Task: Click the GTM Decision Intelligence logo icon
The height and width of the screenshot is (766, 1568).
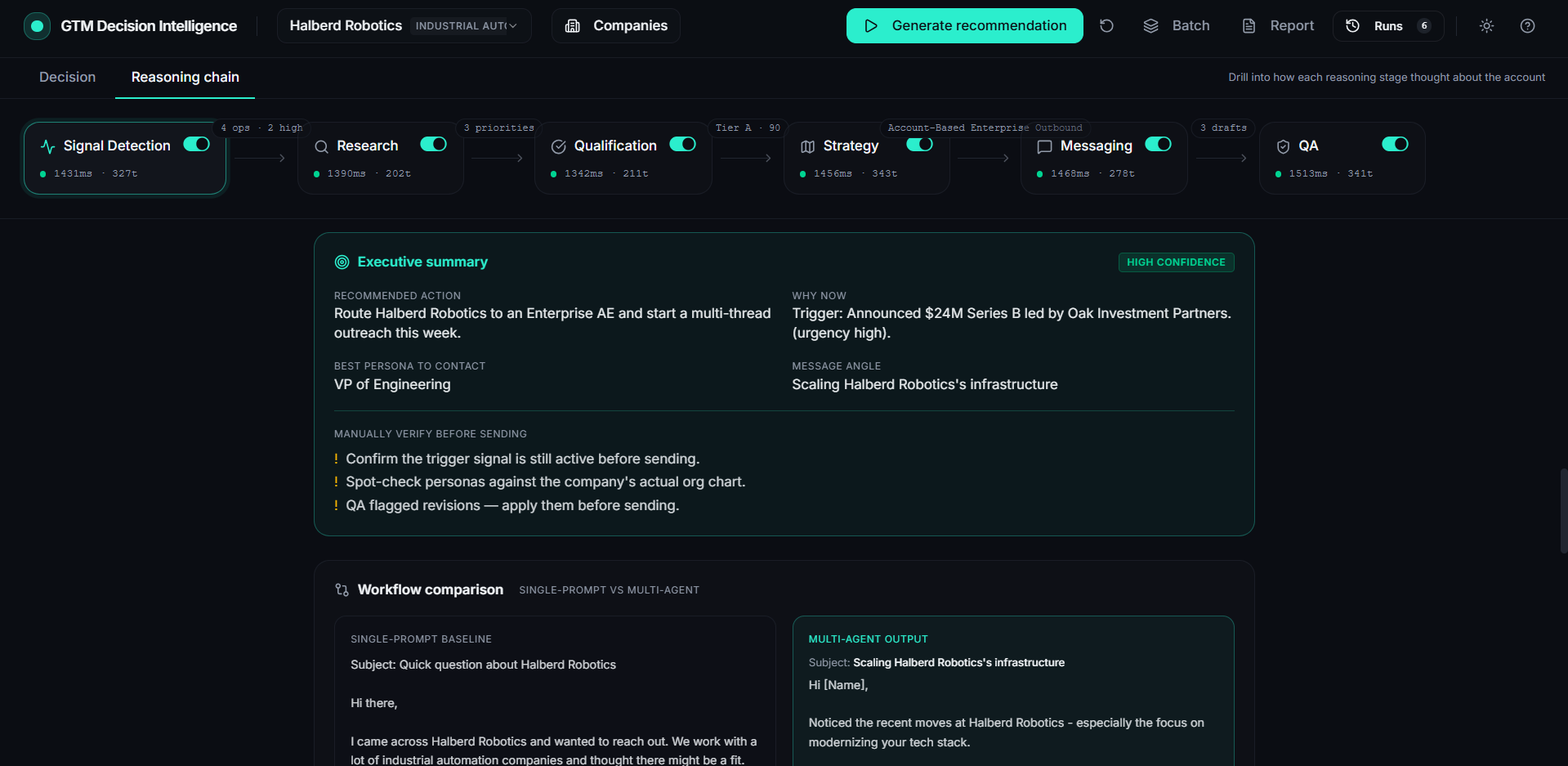Action: pos(37,26)
